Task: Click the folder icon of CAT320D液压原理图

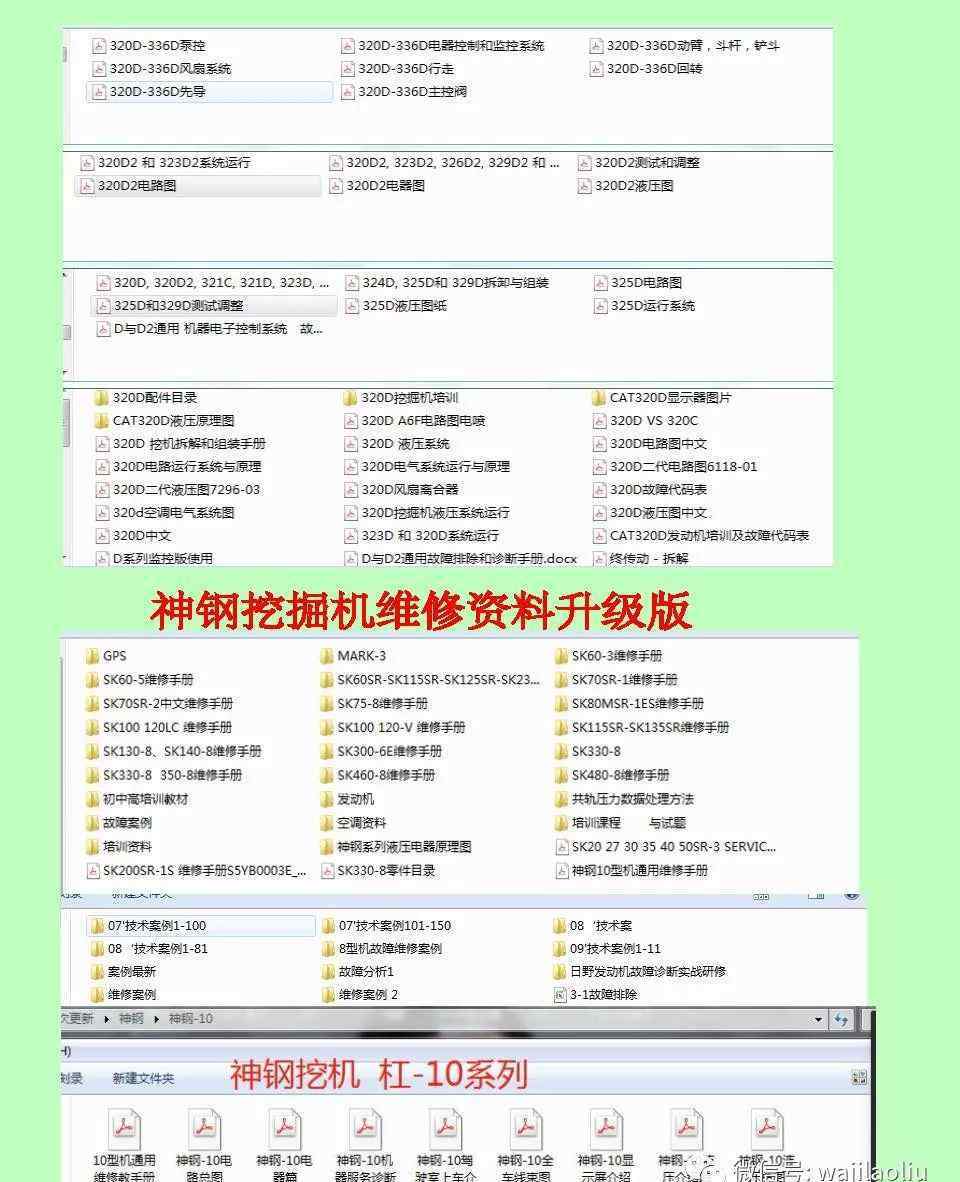Action: [101, 421]
